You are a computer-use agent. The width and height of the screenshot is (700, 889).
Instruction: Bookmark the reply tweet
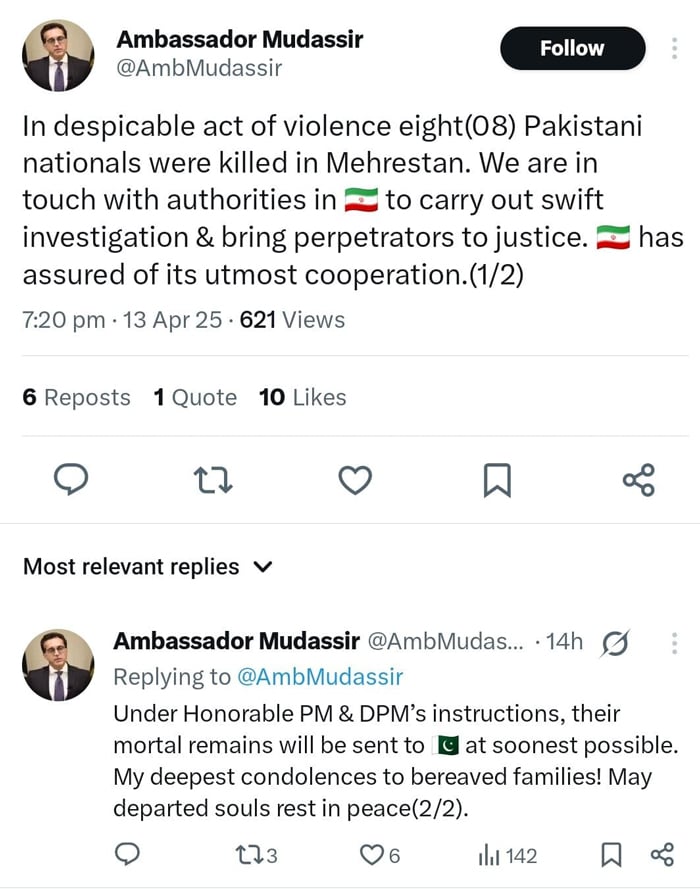pyautogui.click(x=610, y=856)
